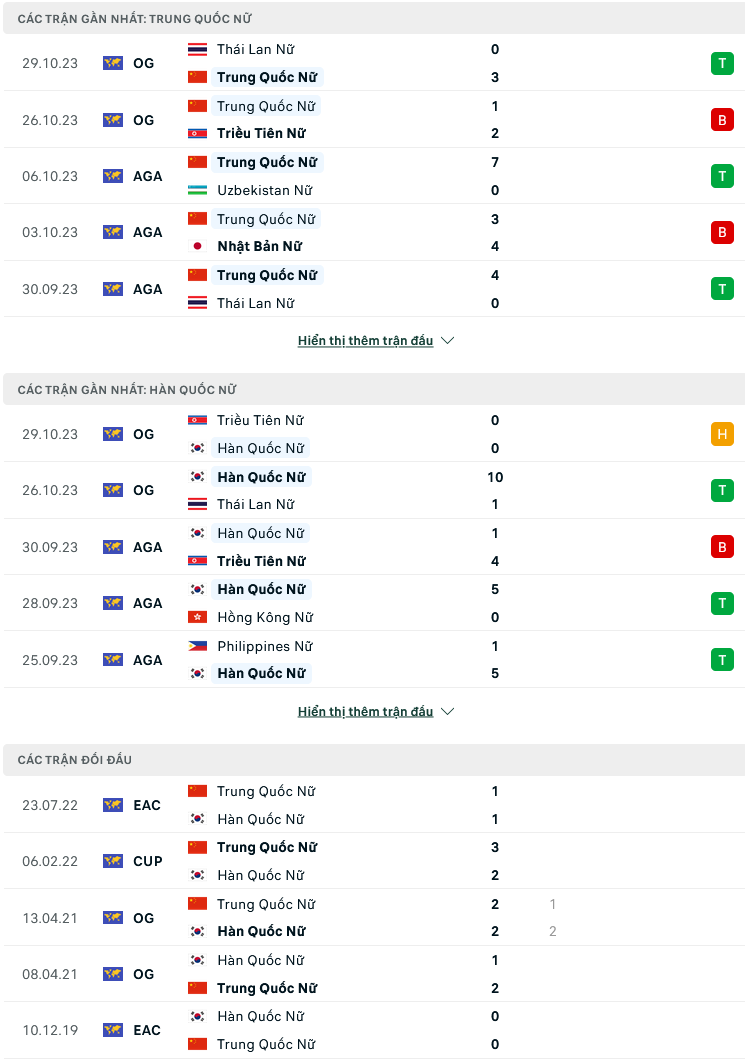This screenshot has width=745, height=1060.
Task: Click the Hong Kong flag next to Hồng Kông Nữ
Action: (x=197, y=617)
